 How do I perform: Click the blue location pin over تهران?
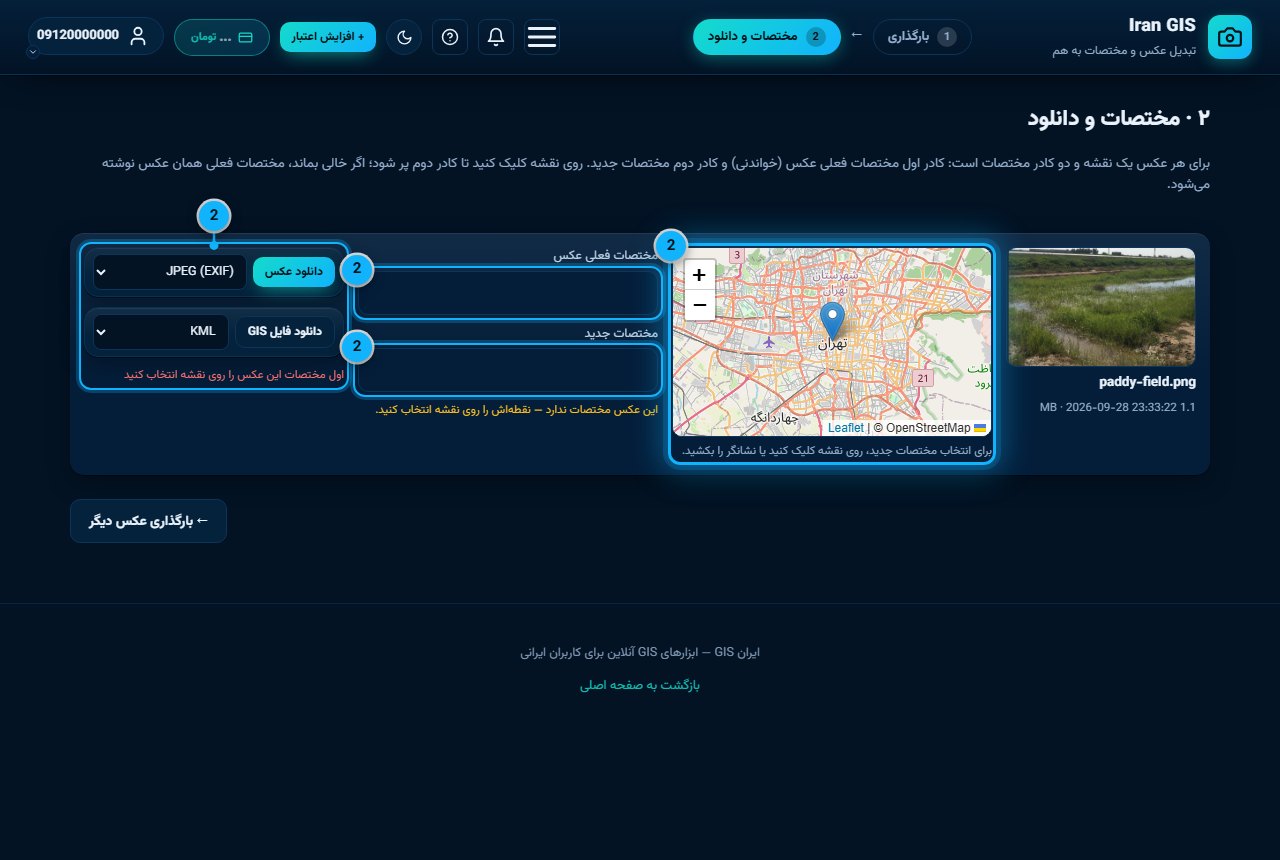click(x=832, y=320)
